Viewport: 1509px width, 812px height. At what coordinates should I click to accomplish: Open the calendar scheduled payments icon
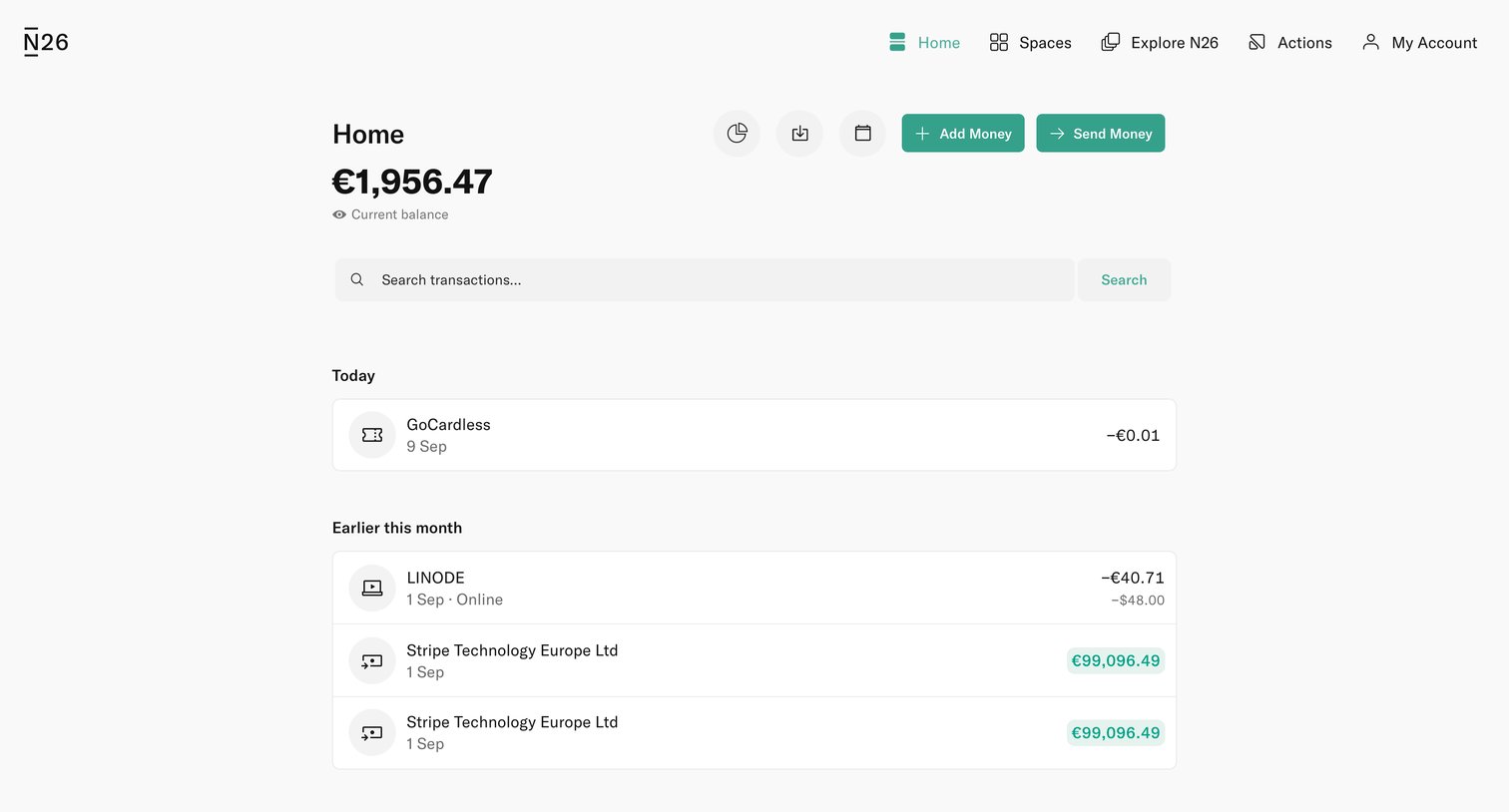tap(862, 134)
